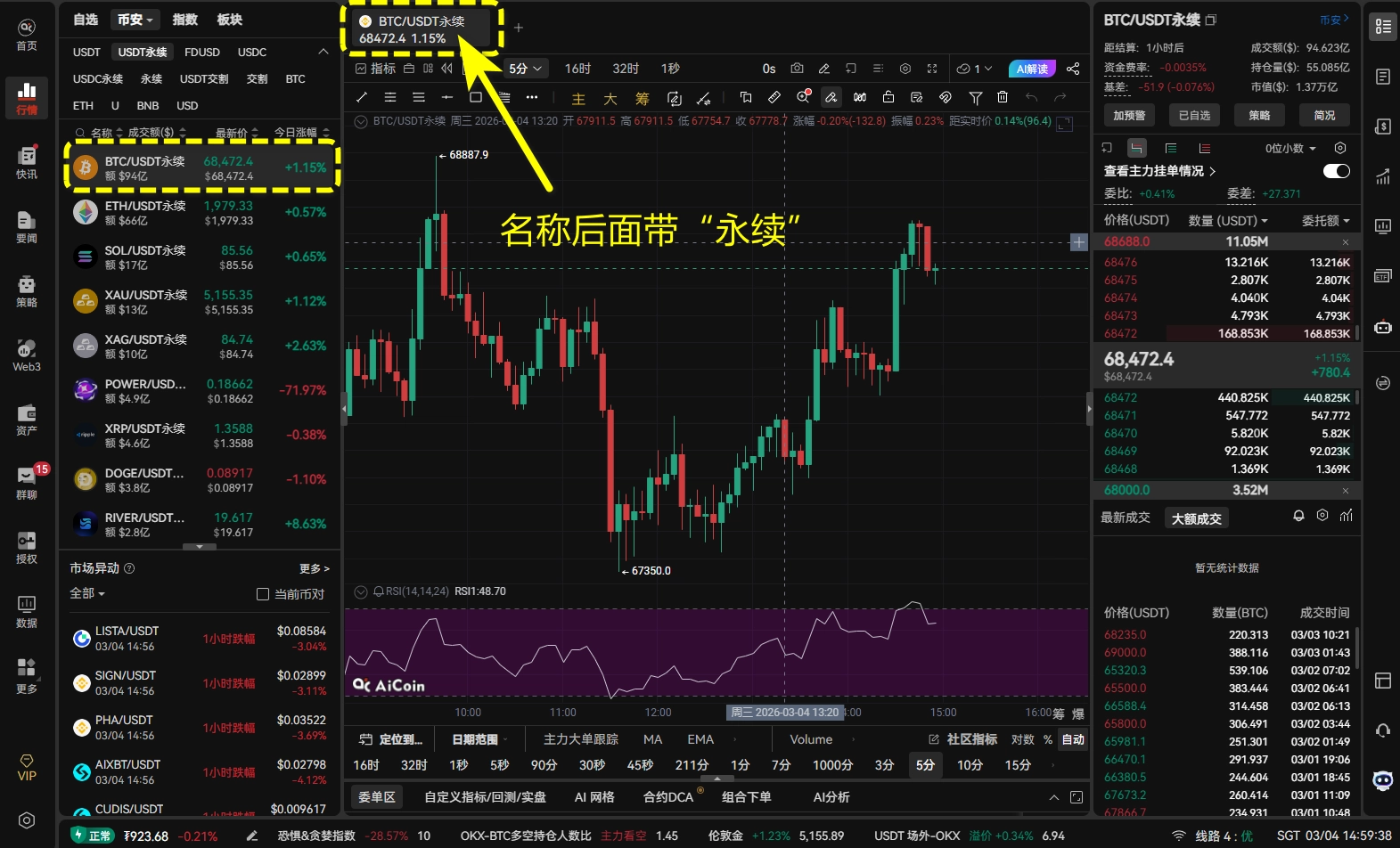
Task: Open the 0位小数 decimals dropdown
Action: 1290,148
